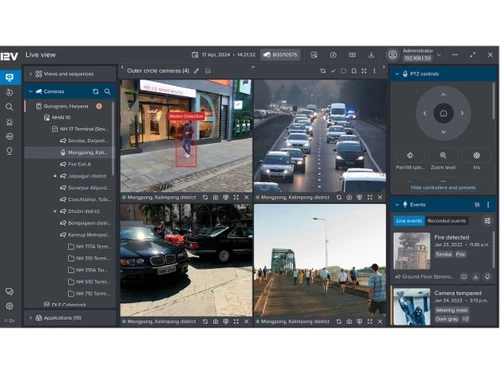Open the playback sidebar icon
500x375 pixels.
9,92
